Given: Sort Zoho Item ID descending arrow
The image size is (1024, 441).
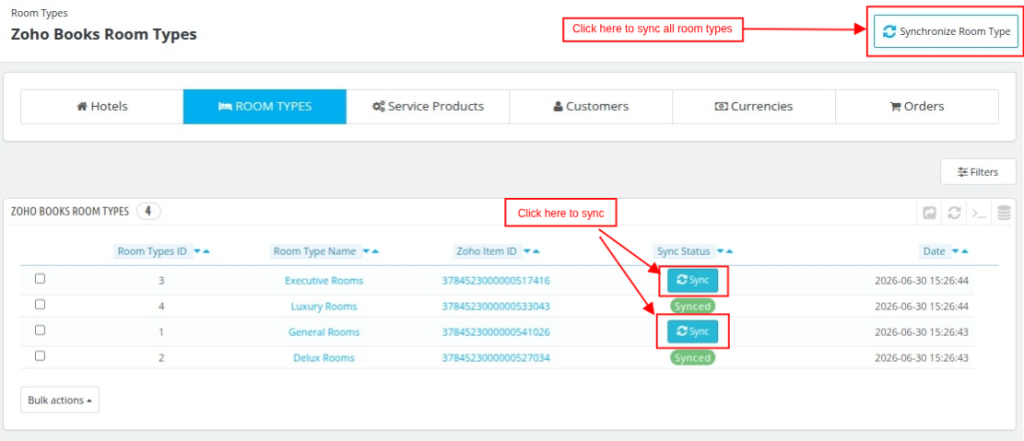Looking at the screenshot, I should tap(527, 252).
